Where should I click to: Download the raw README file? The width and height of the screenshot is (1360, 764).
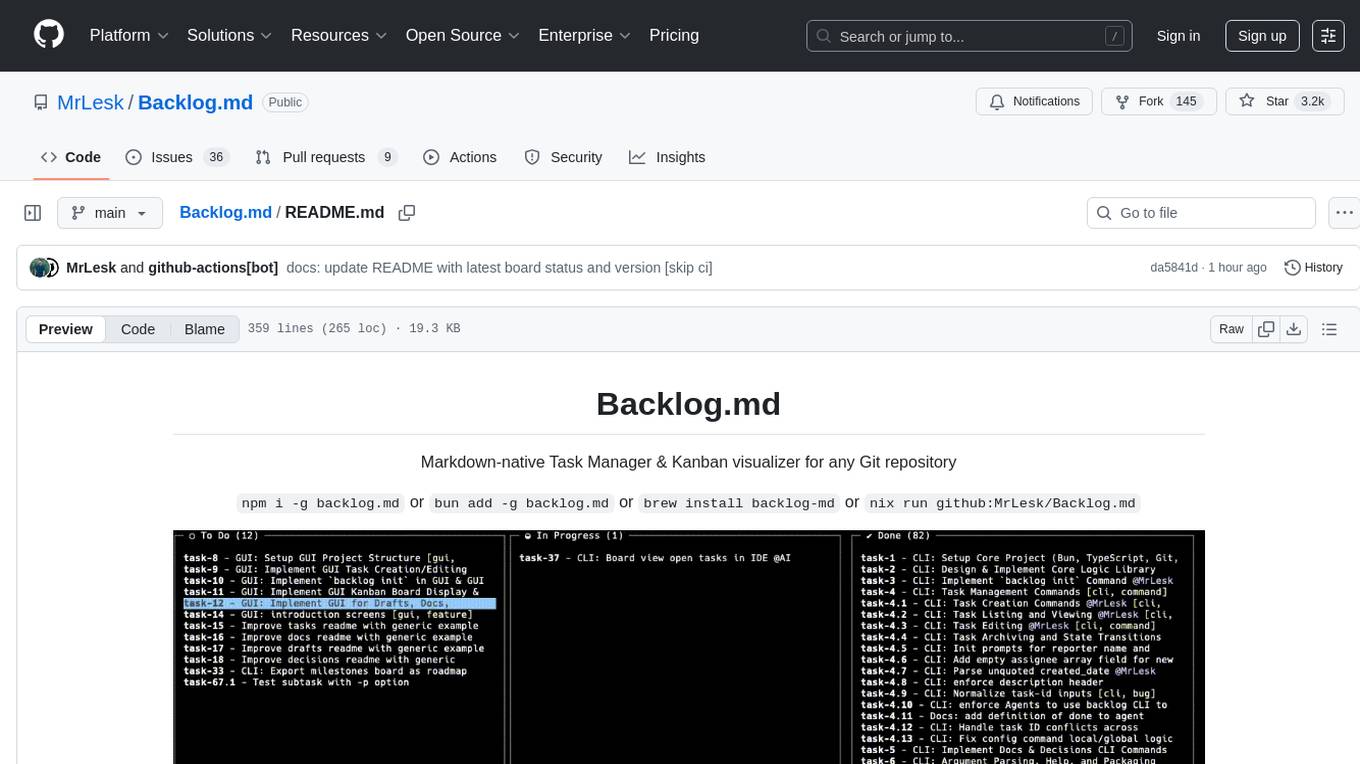tap(1293, 329)
